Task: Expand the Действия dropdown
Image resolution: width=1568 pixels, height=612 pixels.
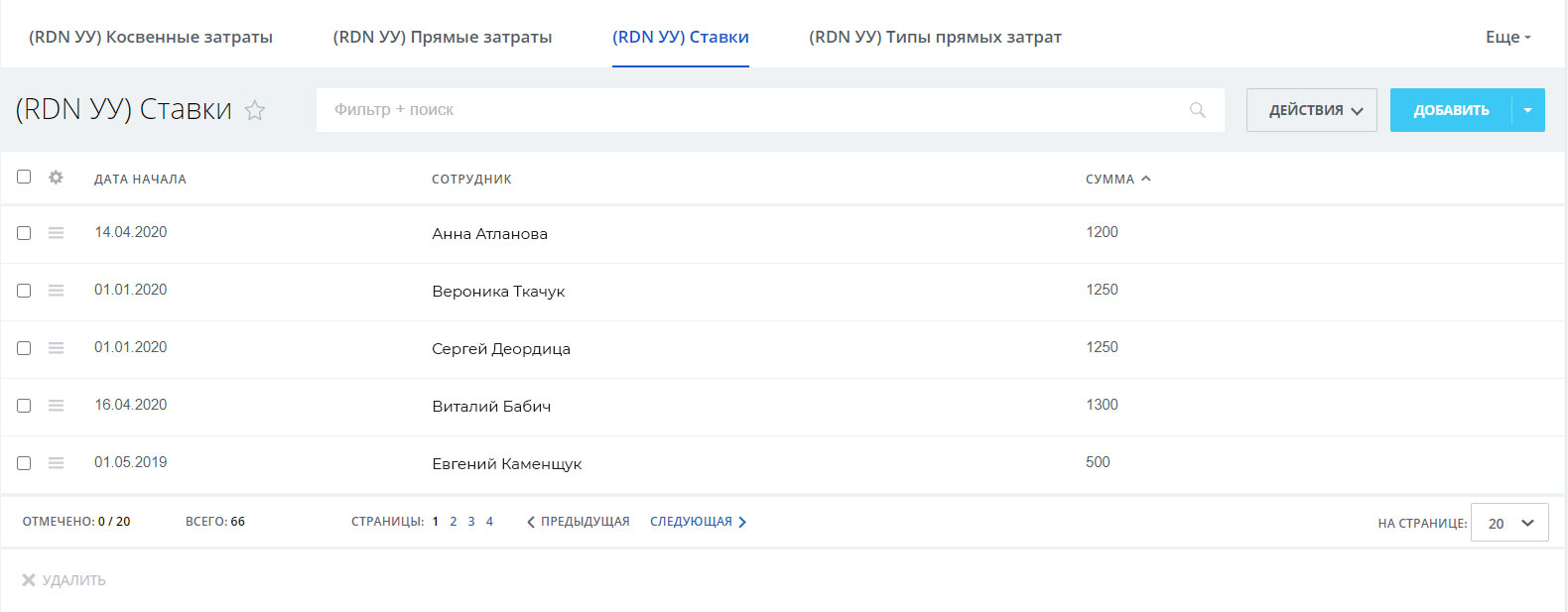Action: point(1311,110)
